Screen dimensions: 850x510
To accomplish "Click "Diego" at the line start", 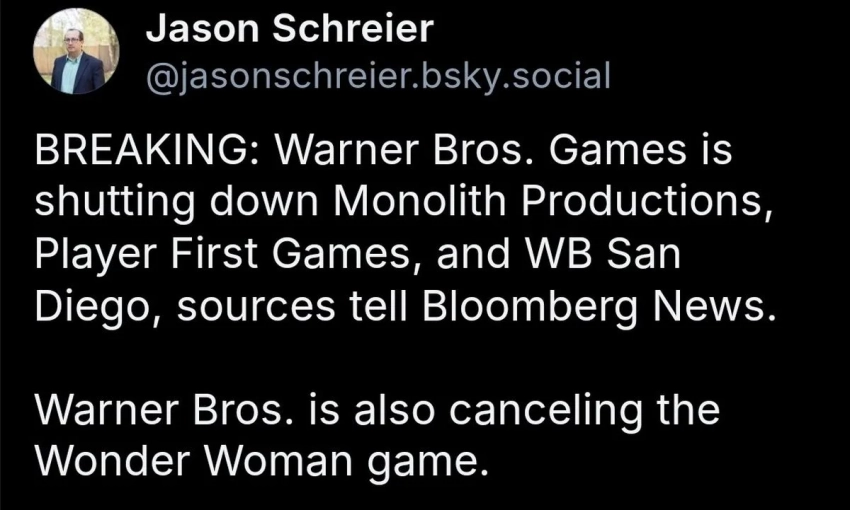I will tap(90, 303).
